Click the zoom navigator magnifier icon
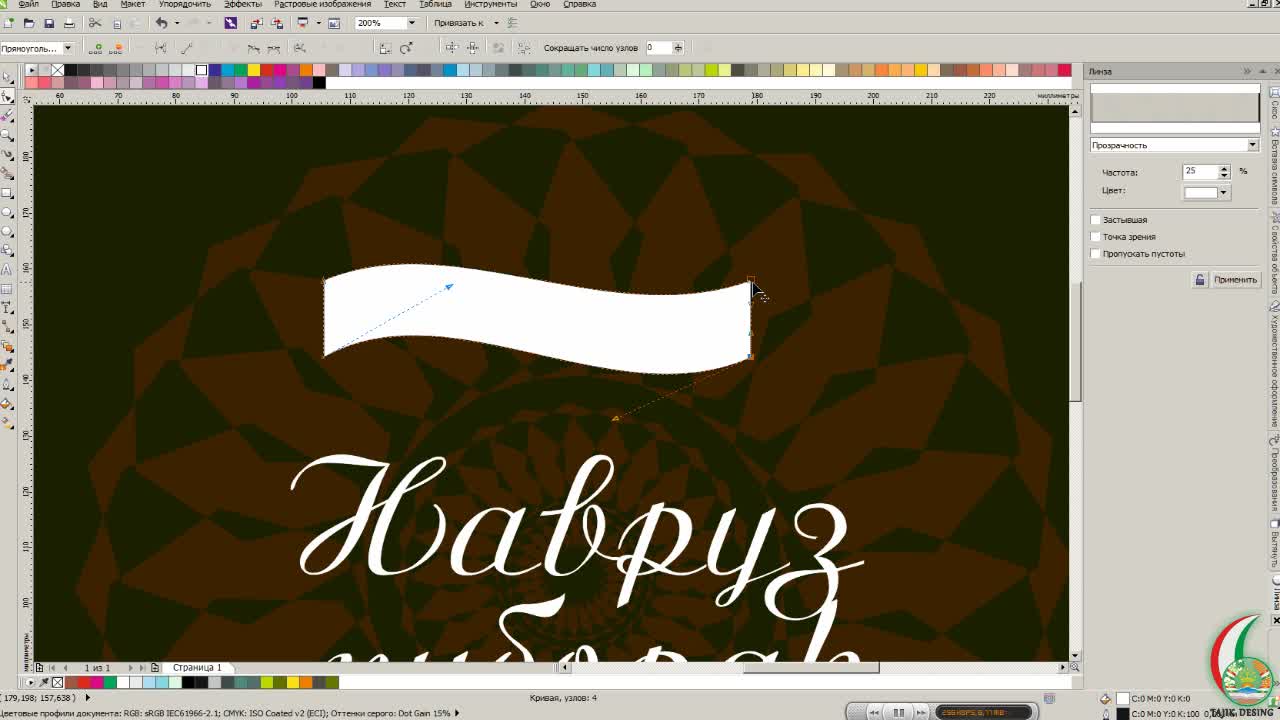 1074,667
